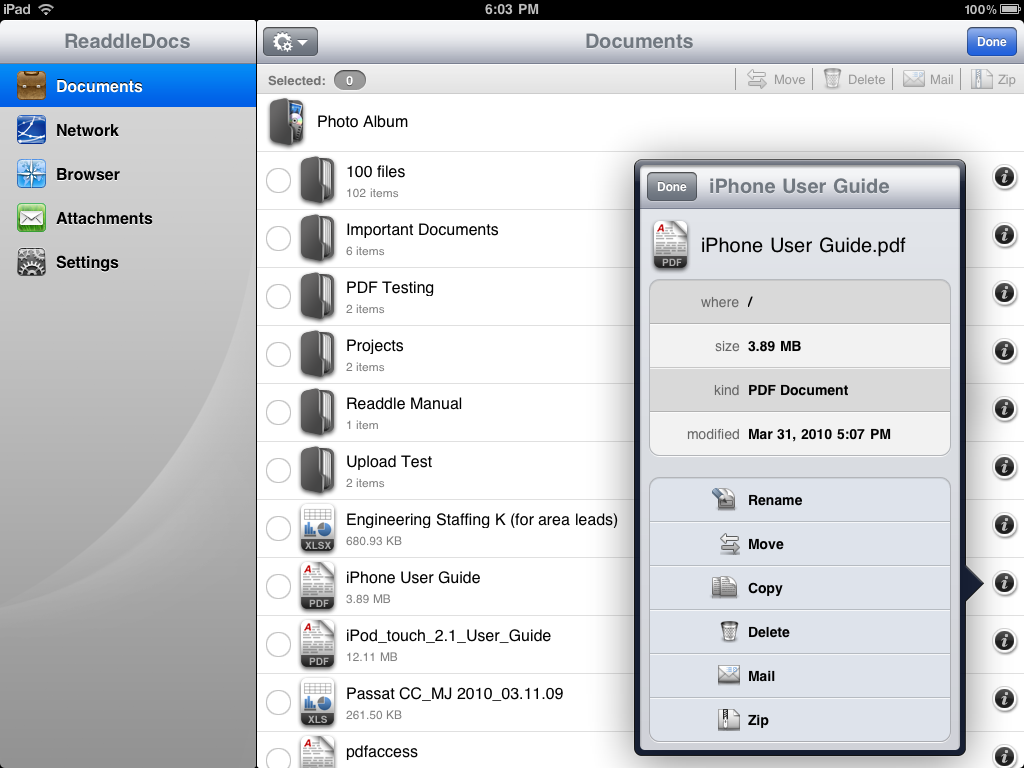Open the Important Documents folder icon
Screen dimensions: 1024x768
pyautogui.click(x=317, y=238)
